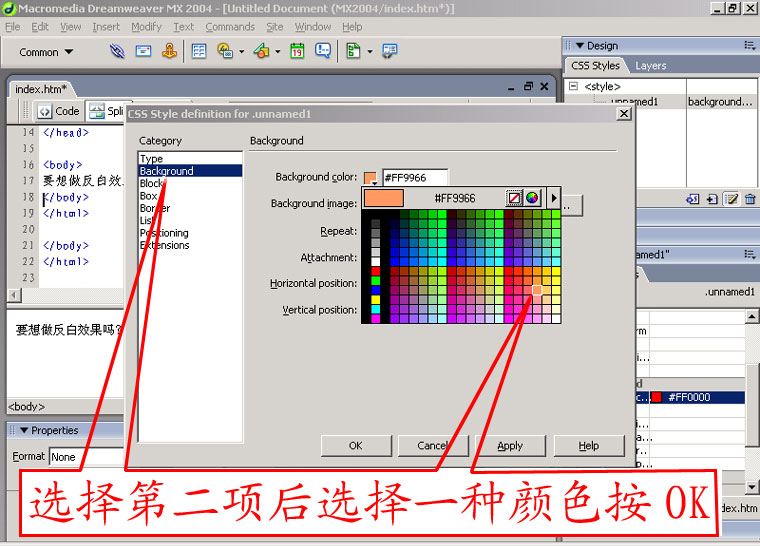Open the File menu
760x546 pixels.
pyautogui.click(x=13, y=27)
